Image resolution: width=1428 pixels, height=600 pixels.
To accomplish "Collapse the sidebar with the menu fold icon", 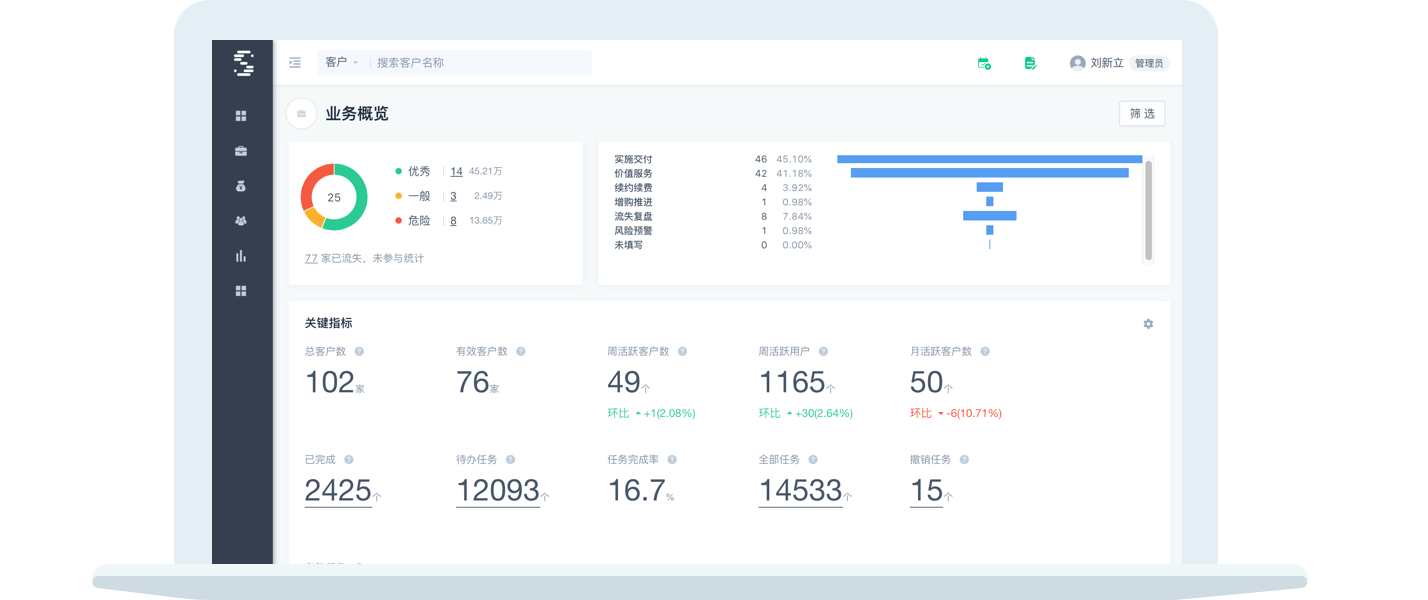I will tap(295, 63).
